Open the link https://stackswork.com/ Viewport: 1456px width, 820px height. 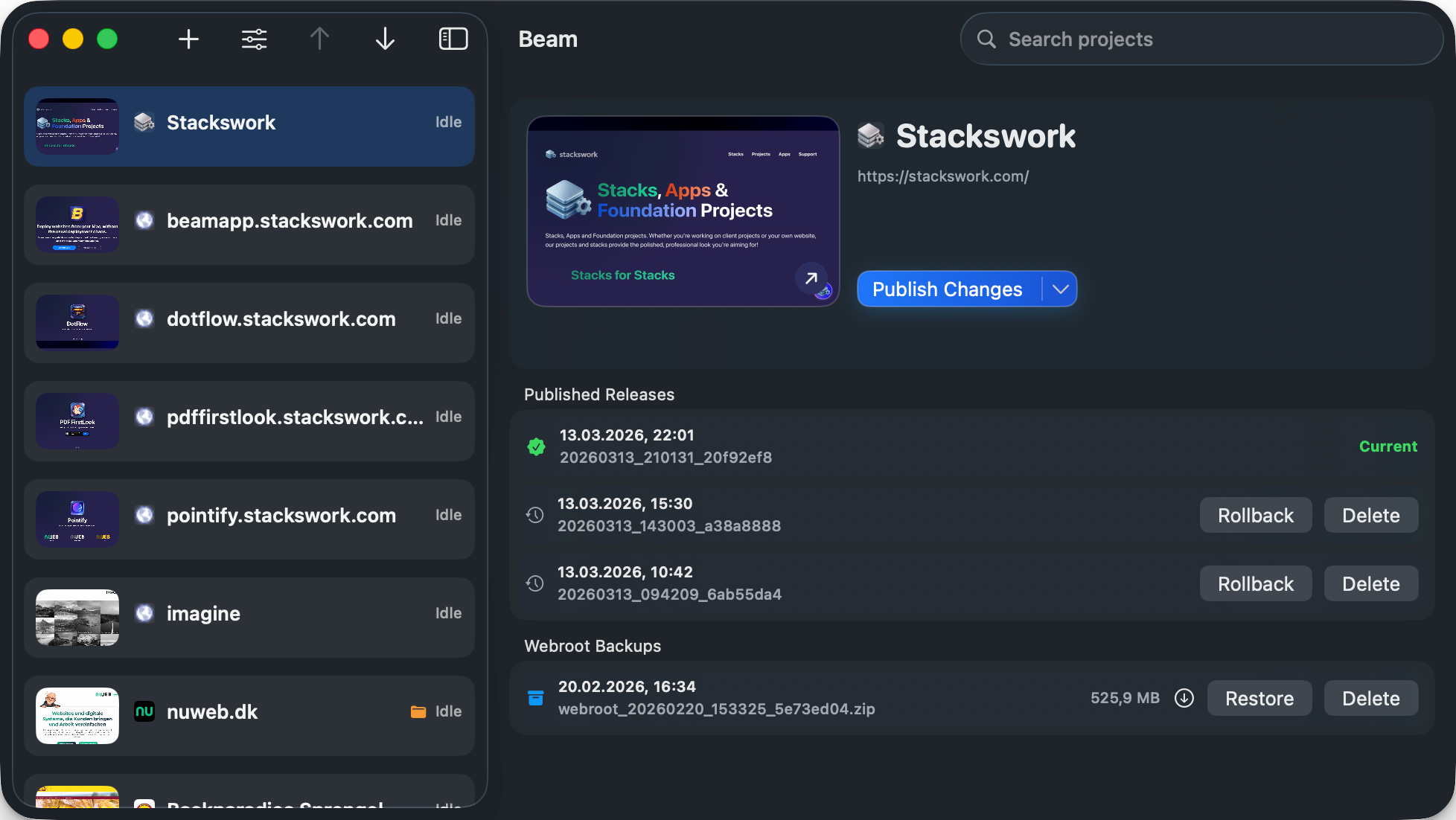point(942,176)
